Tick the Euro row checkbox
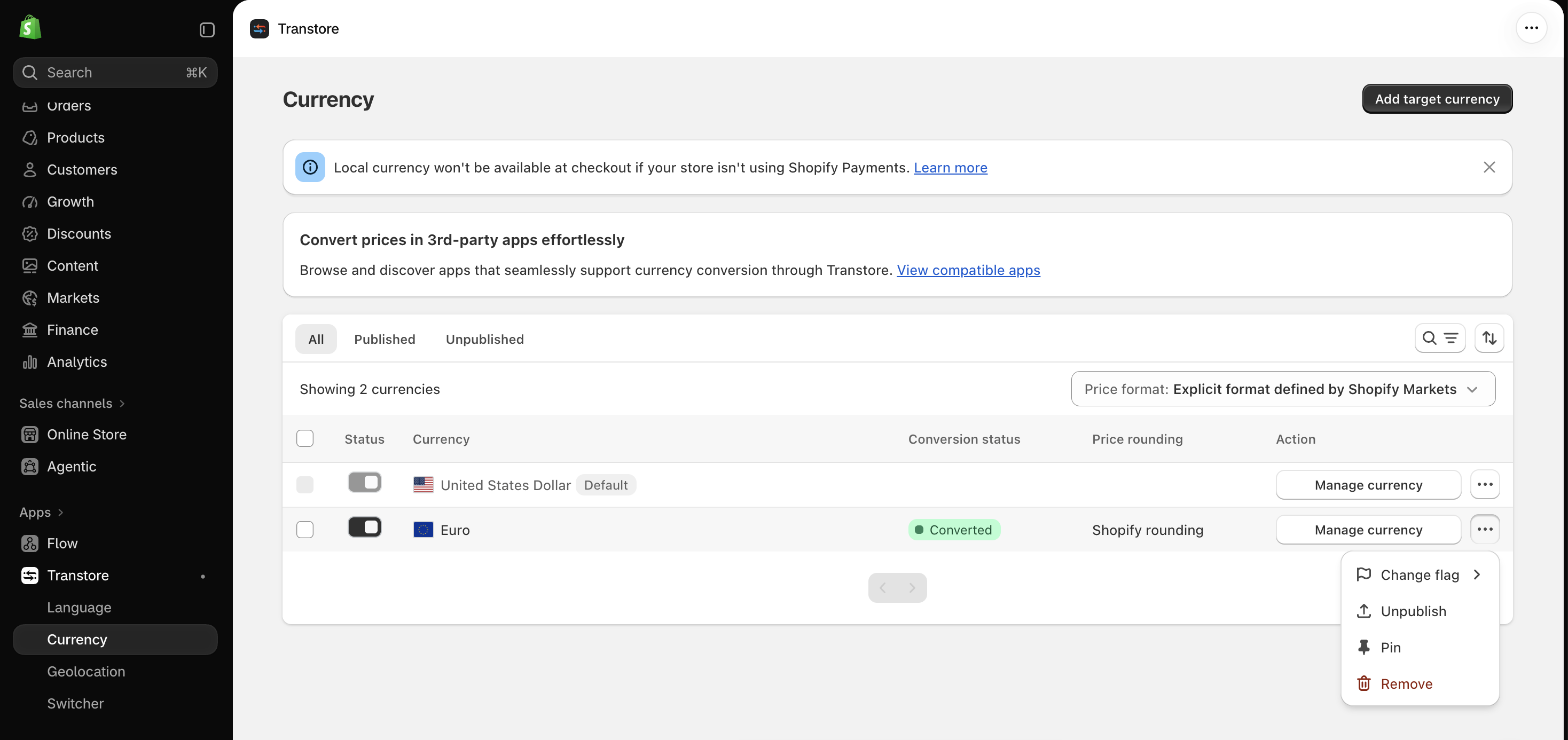The image size is (1568, 740). 305,530
